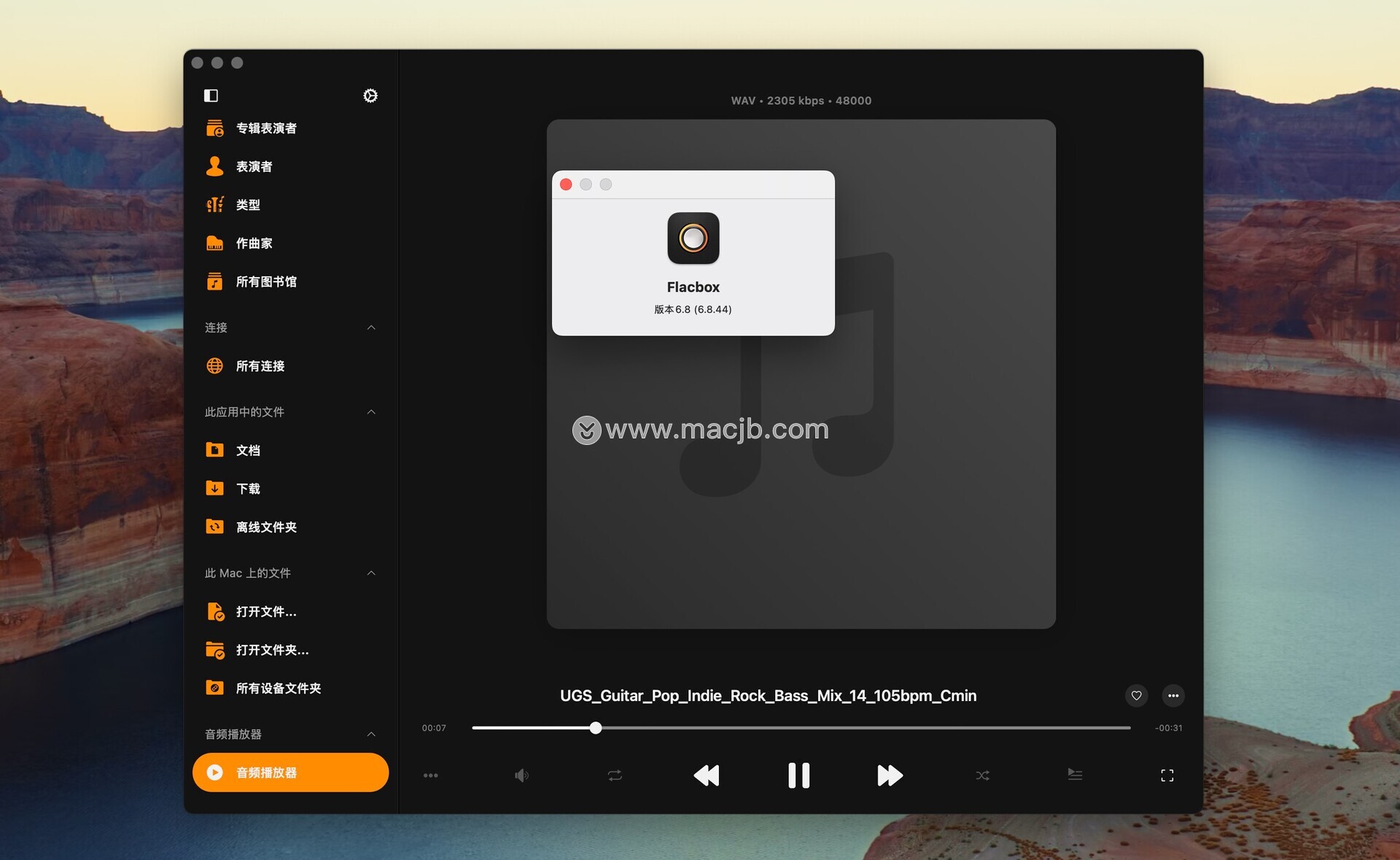Image resolution: width=1400 pixels, height=860 pixels.
Task: Open the play queue list icon
Action: (x=1075, y=775)
